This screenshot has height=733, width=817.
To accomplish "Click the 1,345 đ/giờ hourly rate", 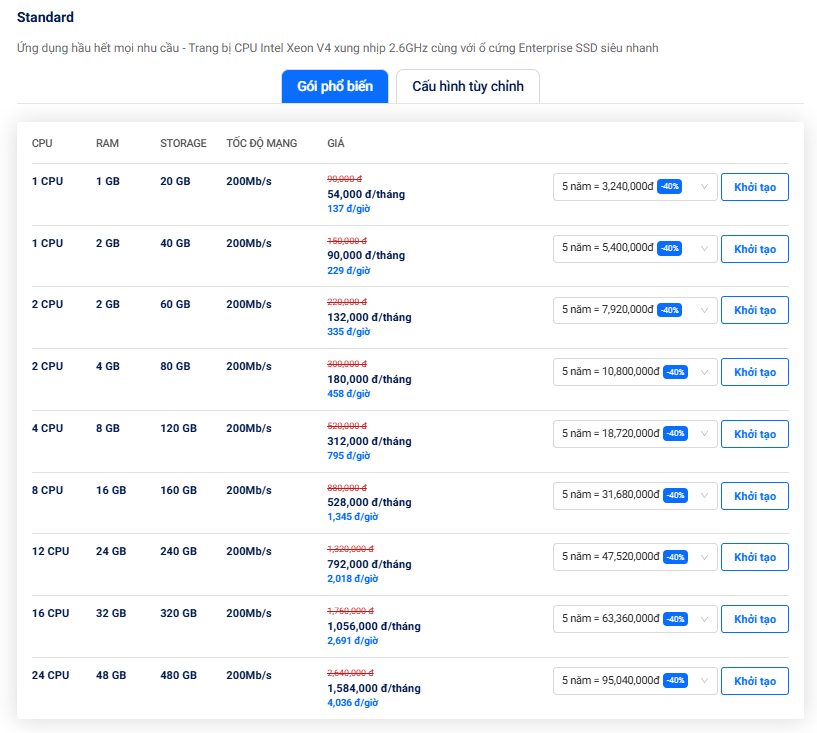I will pos(353,517).
